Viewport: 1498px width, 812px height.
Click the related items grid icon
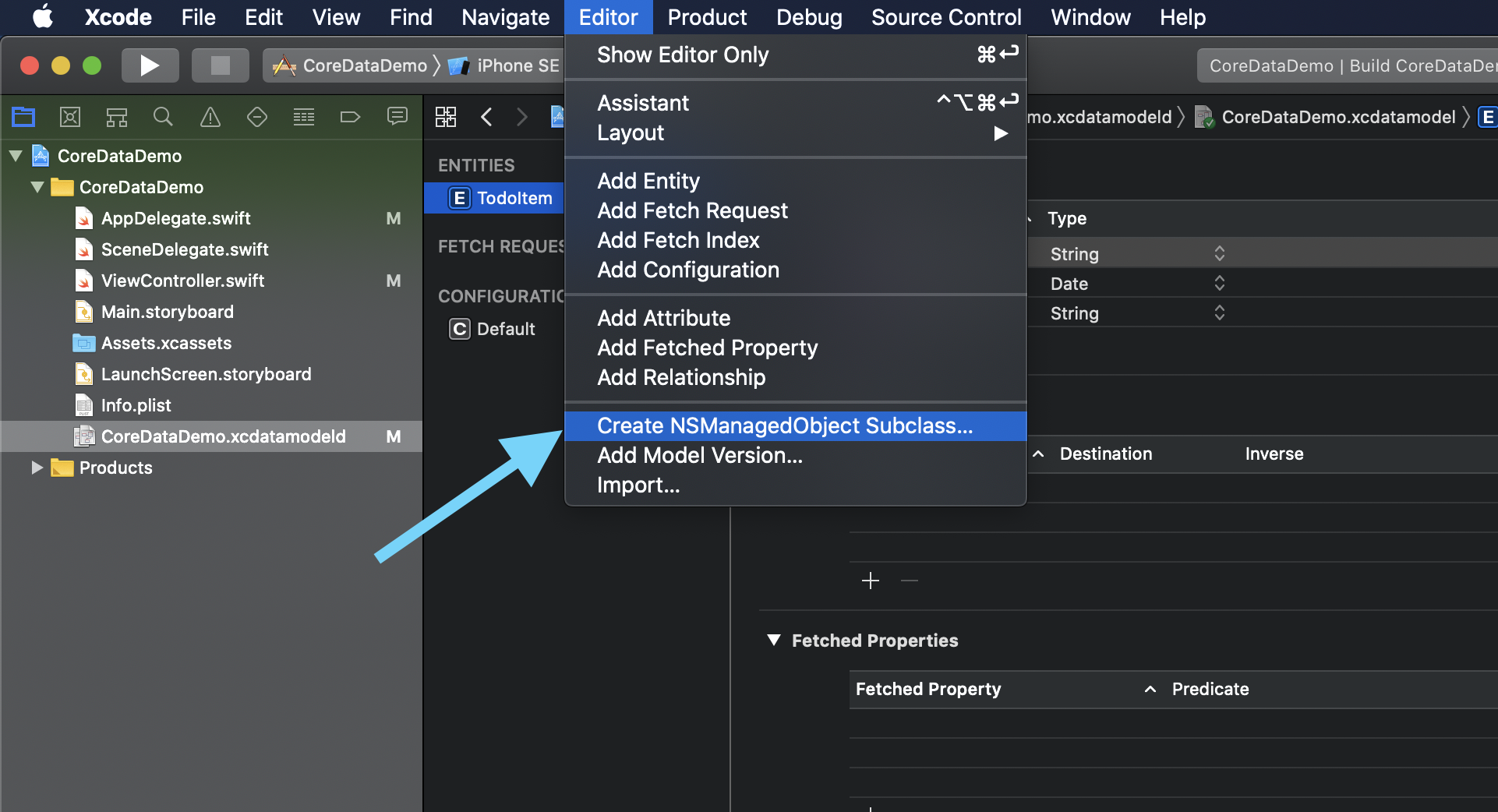[446, 117]
